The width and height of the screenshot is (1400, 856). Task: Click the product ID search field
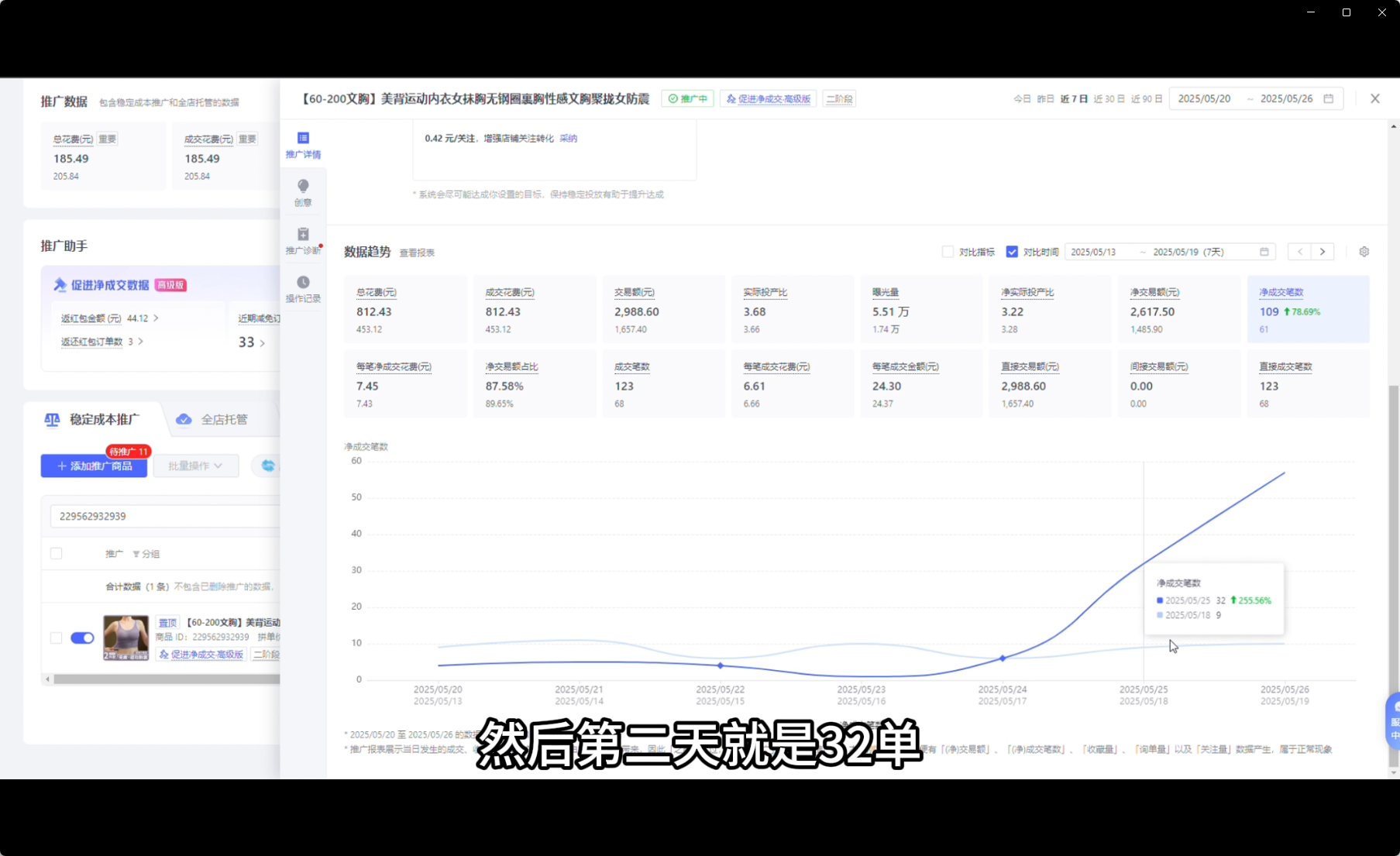pyautogui.click(x=163, y=516)
